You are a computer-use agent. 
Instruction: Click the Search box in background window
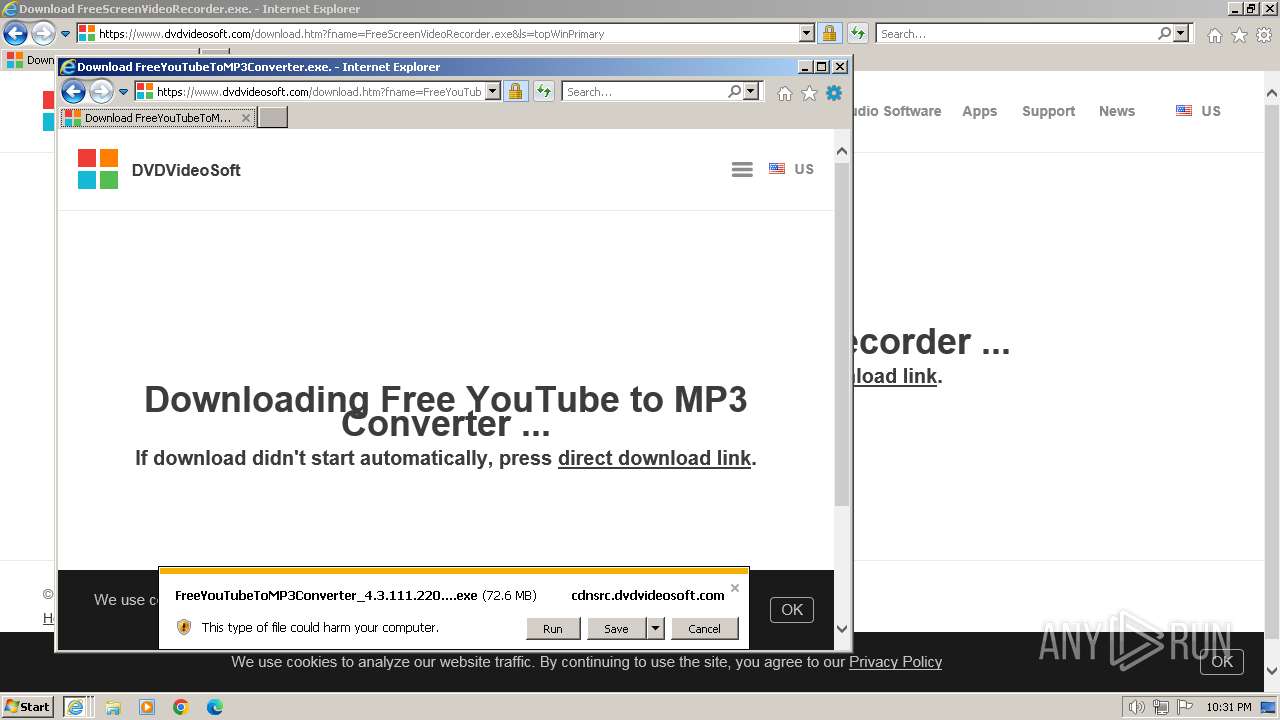coord(1016,33)
